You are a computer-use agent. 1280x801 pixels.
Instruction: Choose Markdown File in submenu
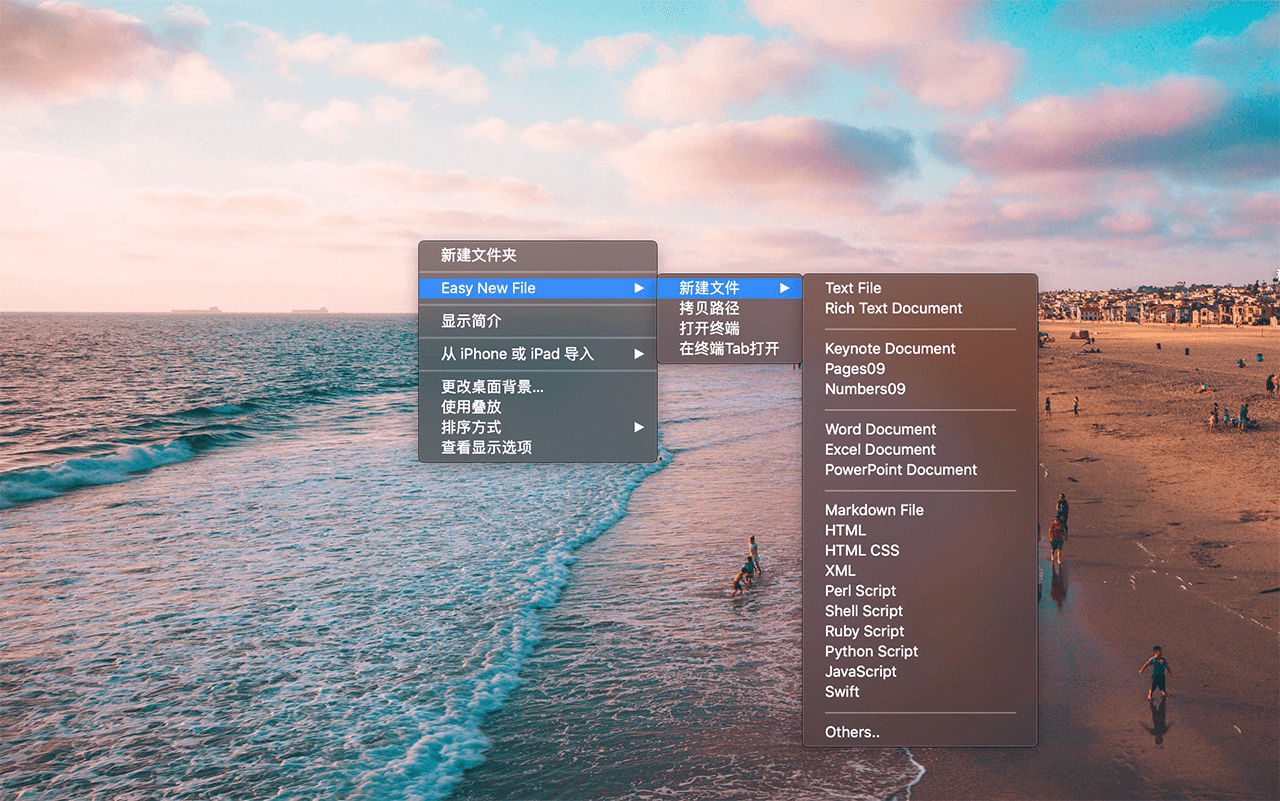(x=874, y=510)
